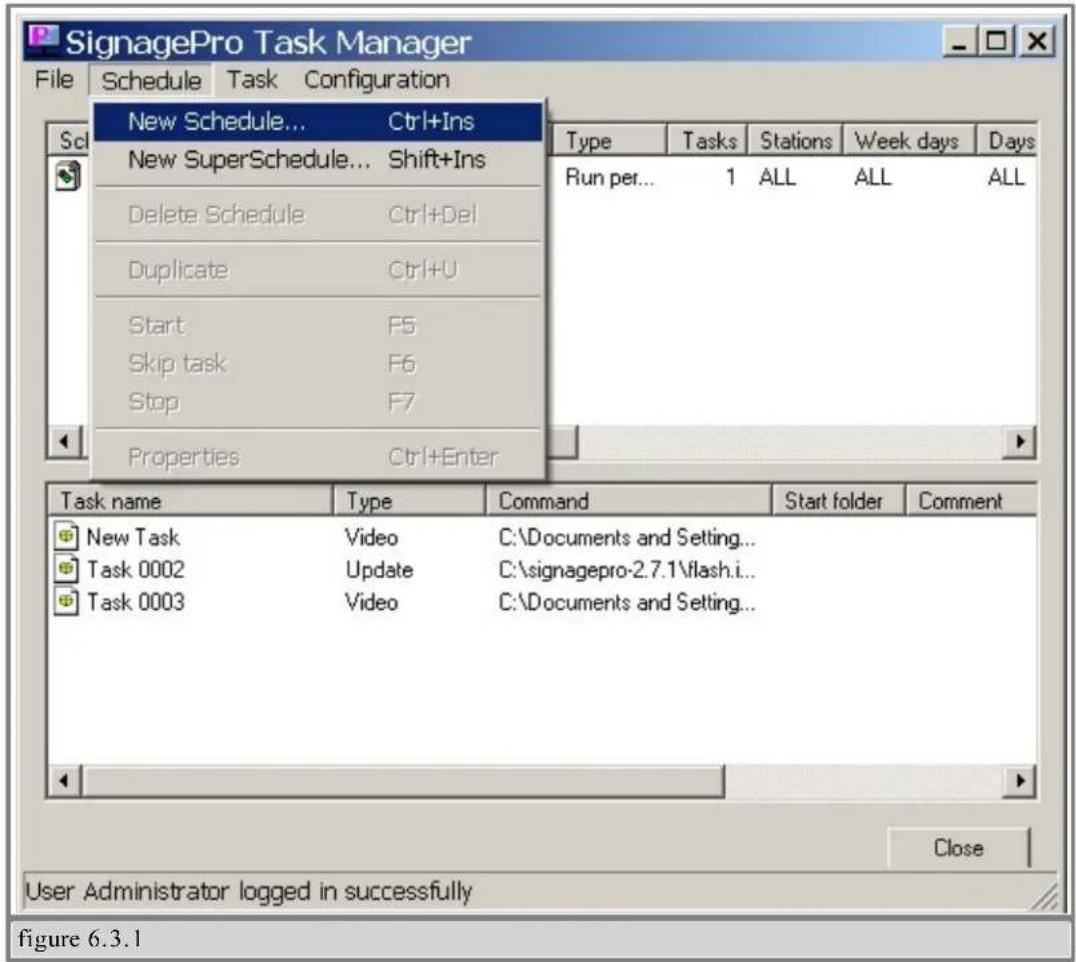Image resolution: width=1076 pixels, height=962 pixels.
Task: Click the task list Type column header
Action: (410, 501)
